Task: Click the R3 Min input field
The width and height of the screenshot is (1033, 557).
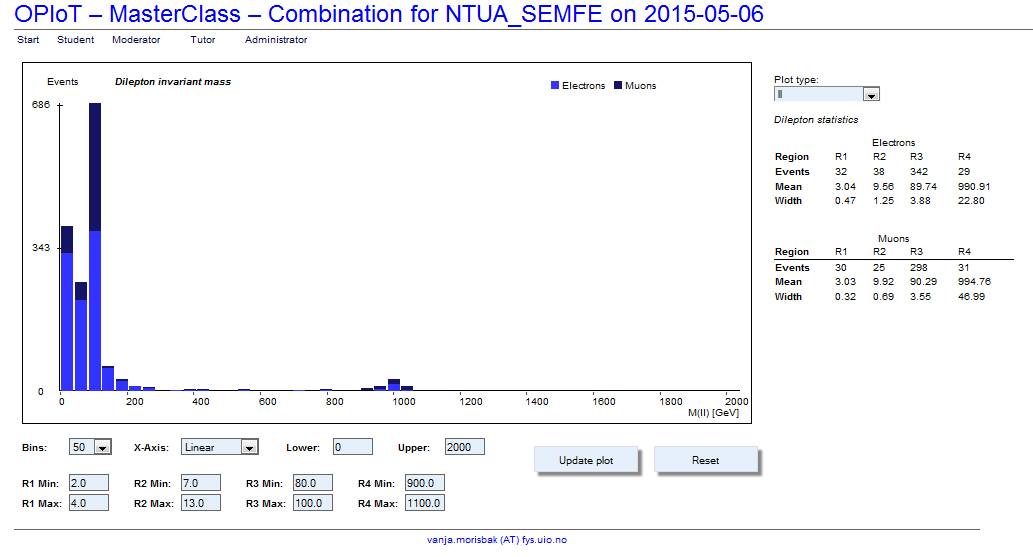Action: coord(313,483)
